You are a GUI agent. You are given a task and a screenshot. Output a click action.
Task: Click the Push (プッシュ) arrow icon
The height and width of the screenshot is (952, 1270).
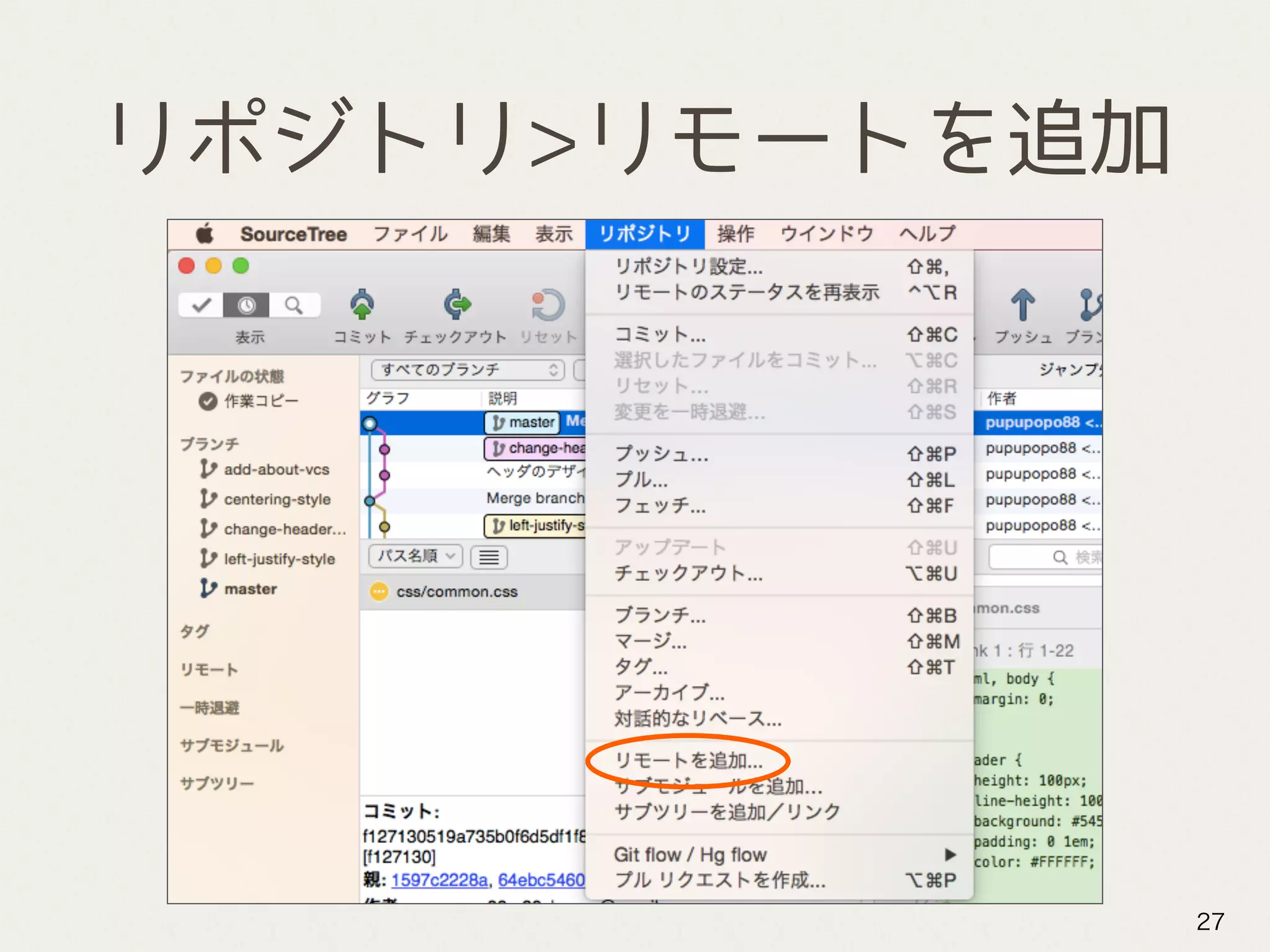tap(1023, 305)
